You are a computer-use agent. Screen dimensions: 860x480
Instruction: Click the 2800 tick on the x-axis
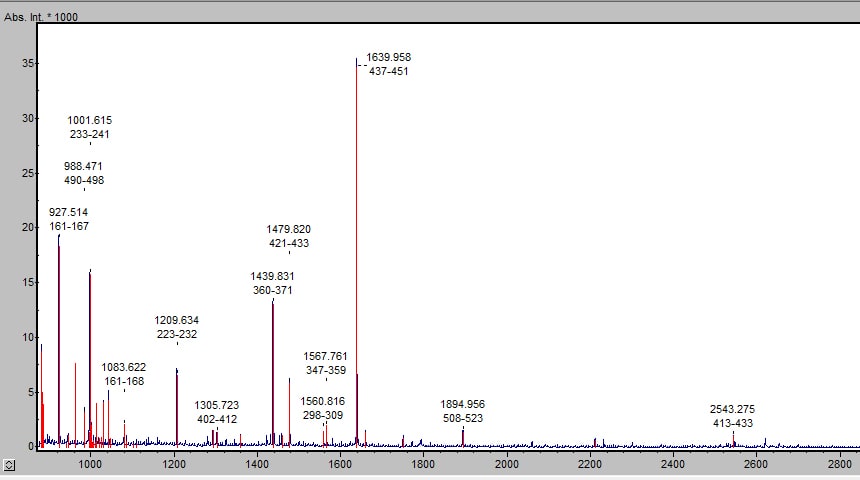tap(840, 464)
